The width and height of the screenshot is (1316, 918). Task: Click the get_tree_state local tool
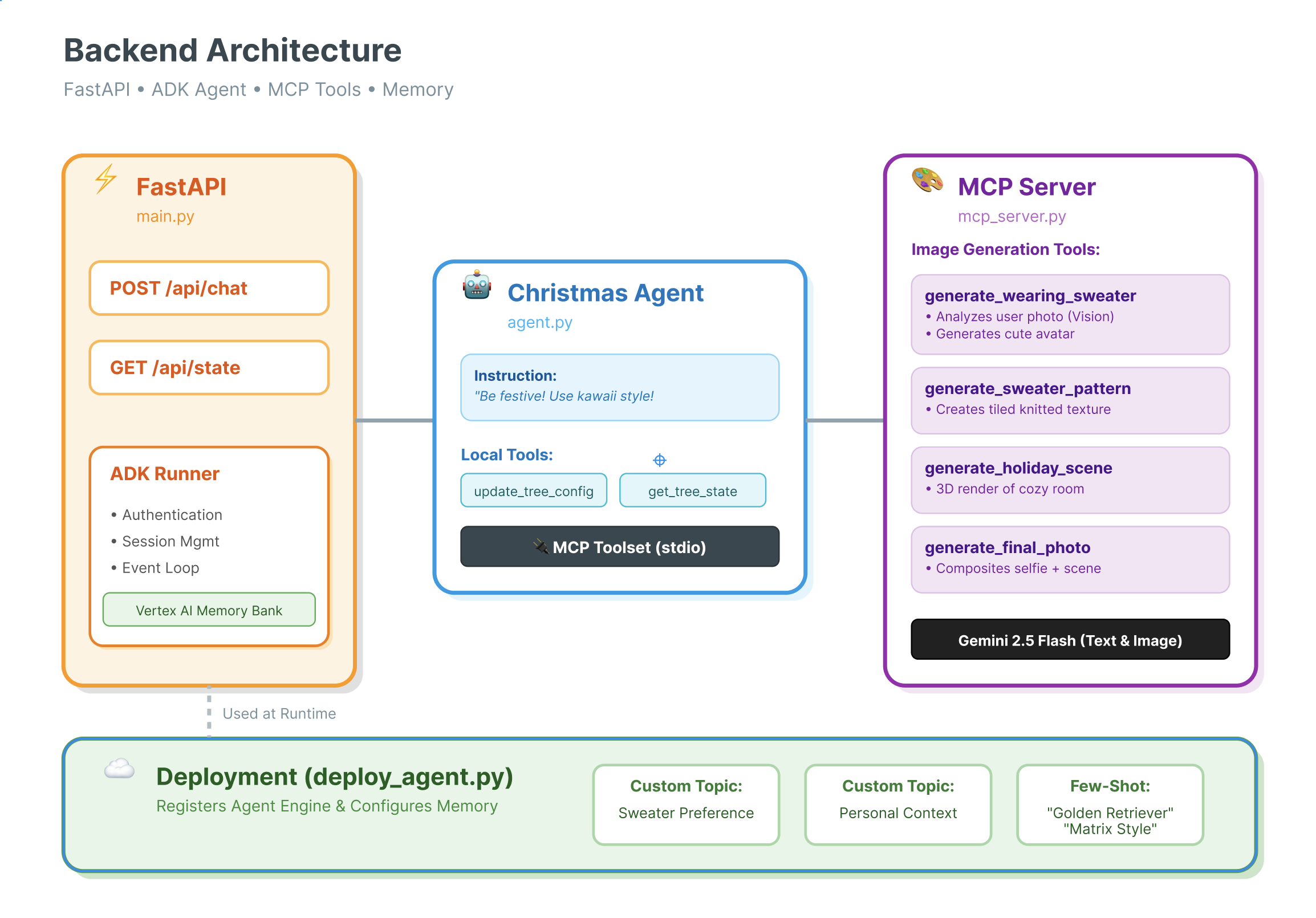click(x=692, y=490)
